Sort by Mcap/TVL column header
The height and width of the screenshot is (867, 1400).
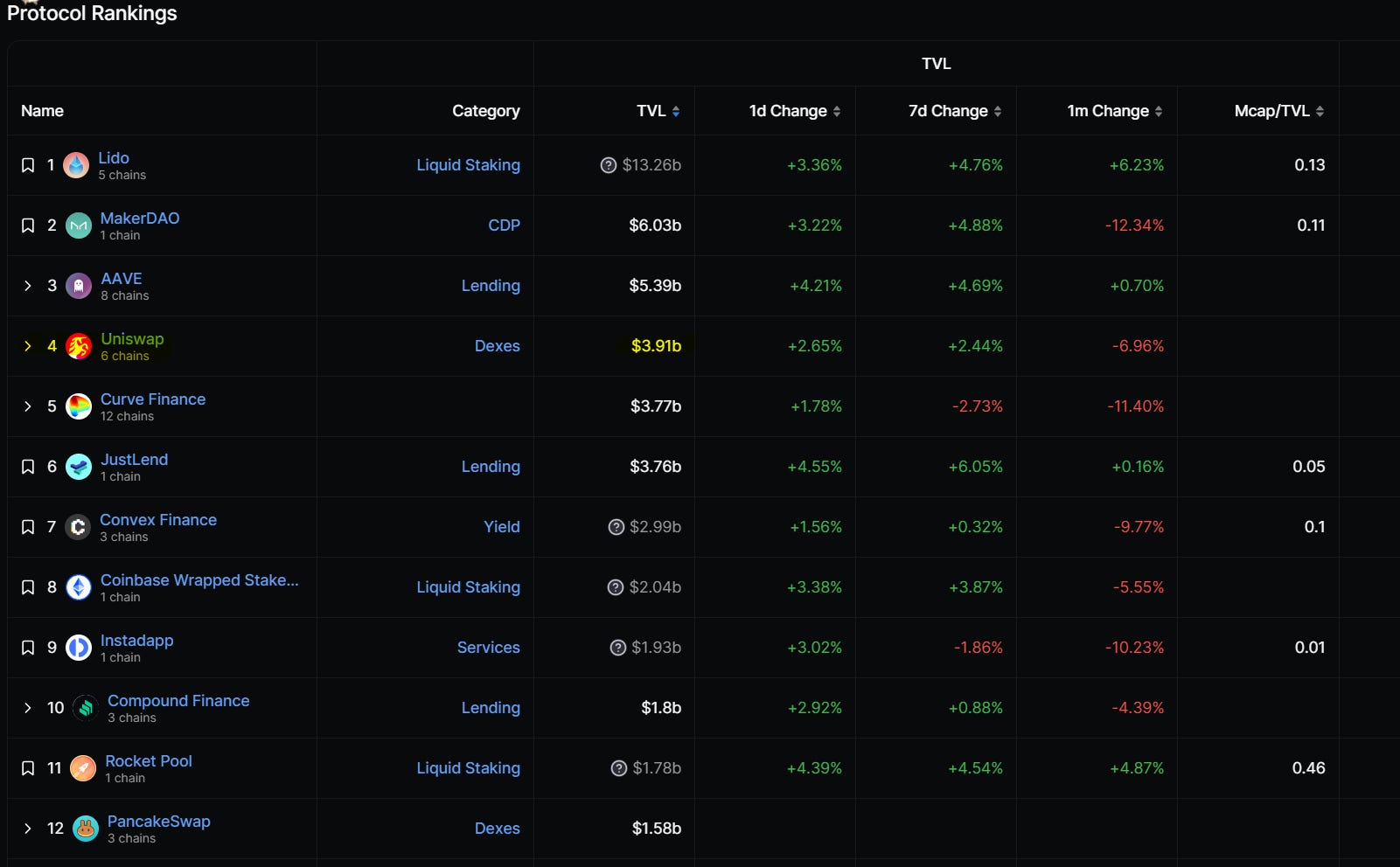pyautogui.click(x=1279, y=111)
